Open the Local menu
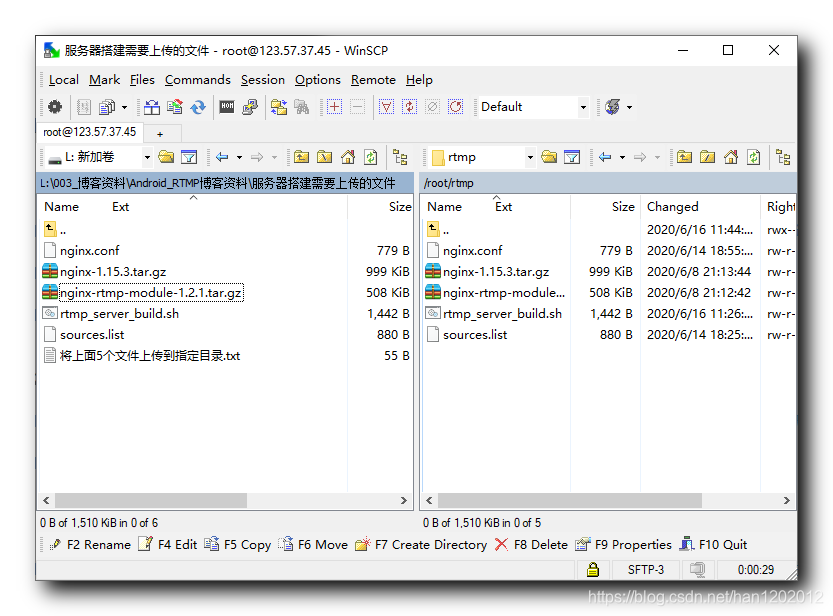 coord(64,80)
